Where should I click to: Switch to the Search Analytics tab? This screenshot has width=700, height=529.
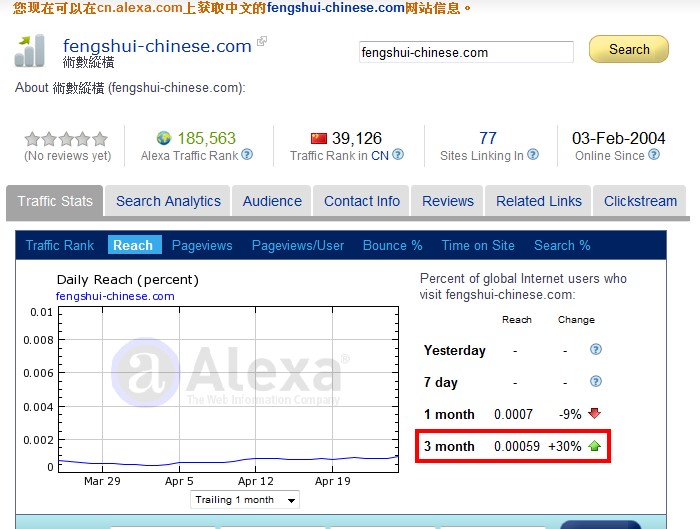[x=168, y=201]
